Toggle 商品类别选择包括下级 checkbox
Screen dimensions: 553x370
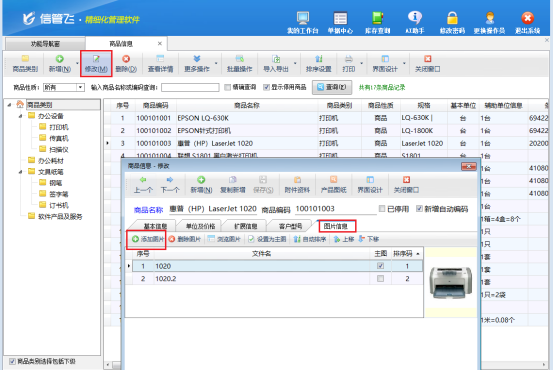point(12,361)
